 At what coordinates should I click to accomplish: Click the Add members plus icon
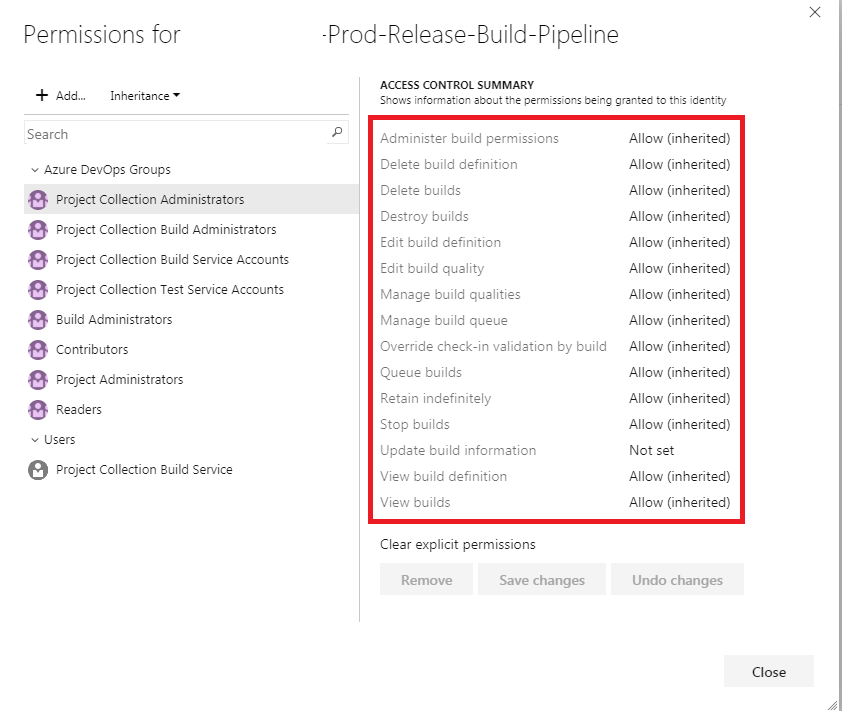(40, 96)
